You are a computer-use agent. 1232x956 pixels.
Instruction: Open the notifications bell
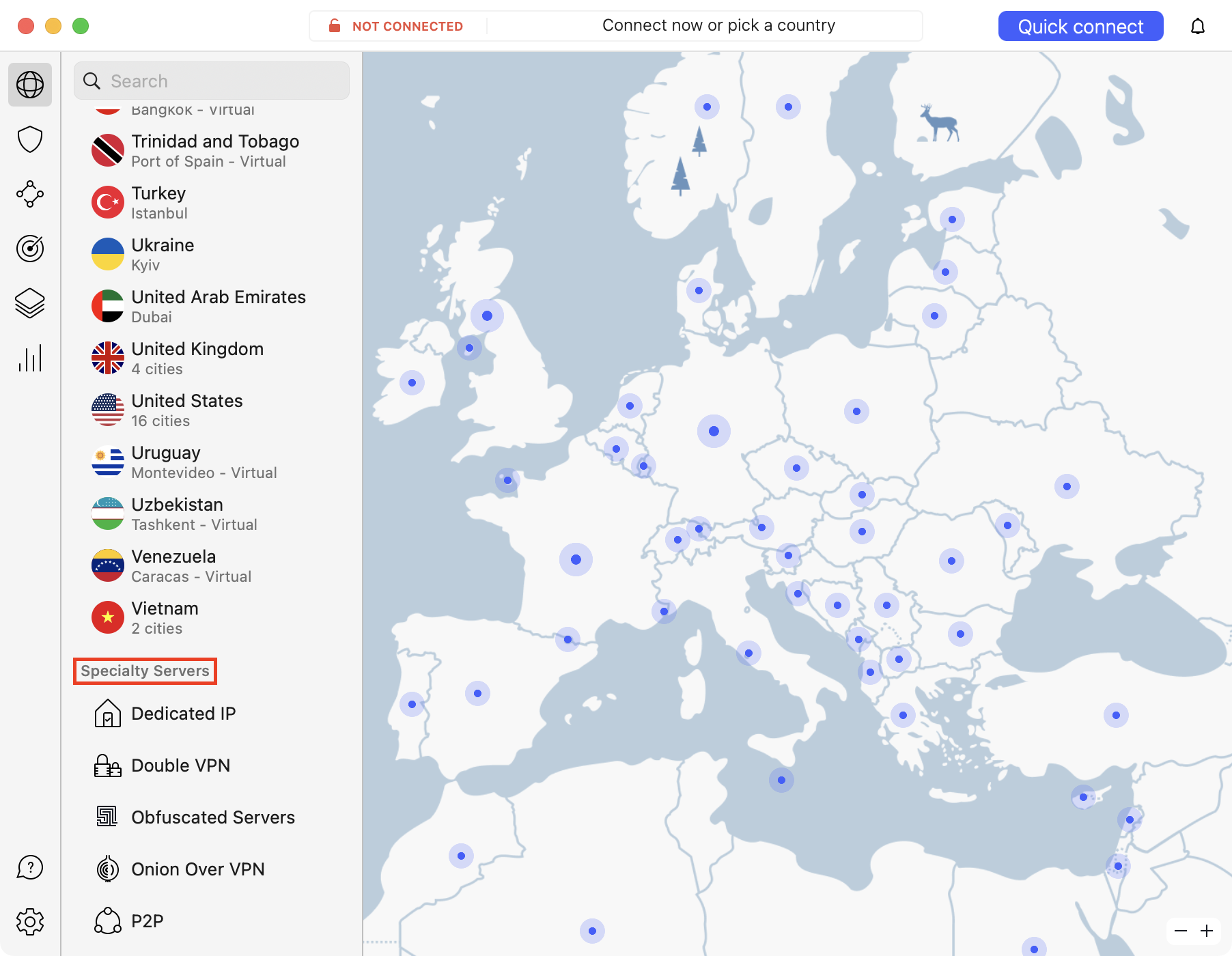click(x=1198, y=26)
